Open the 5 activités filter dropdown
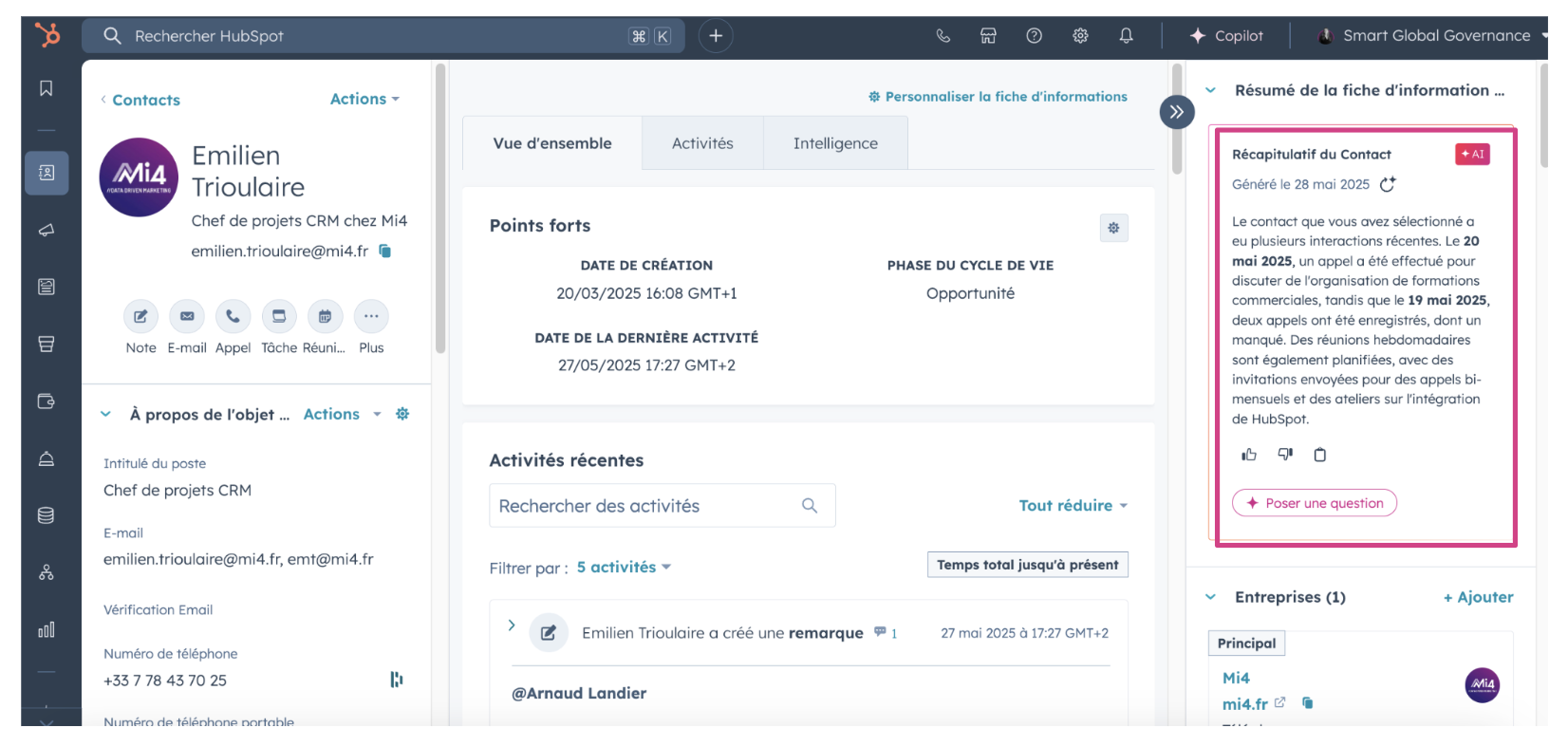This screenshot has width=1568, height=746. click(624, 568)
